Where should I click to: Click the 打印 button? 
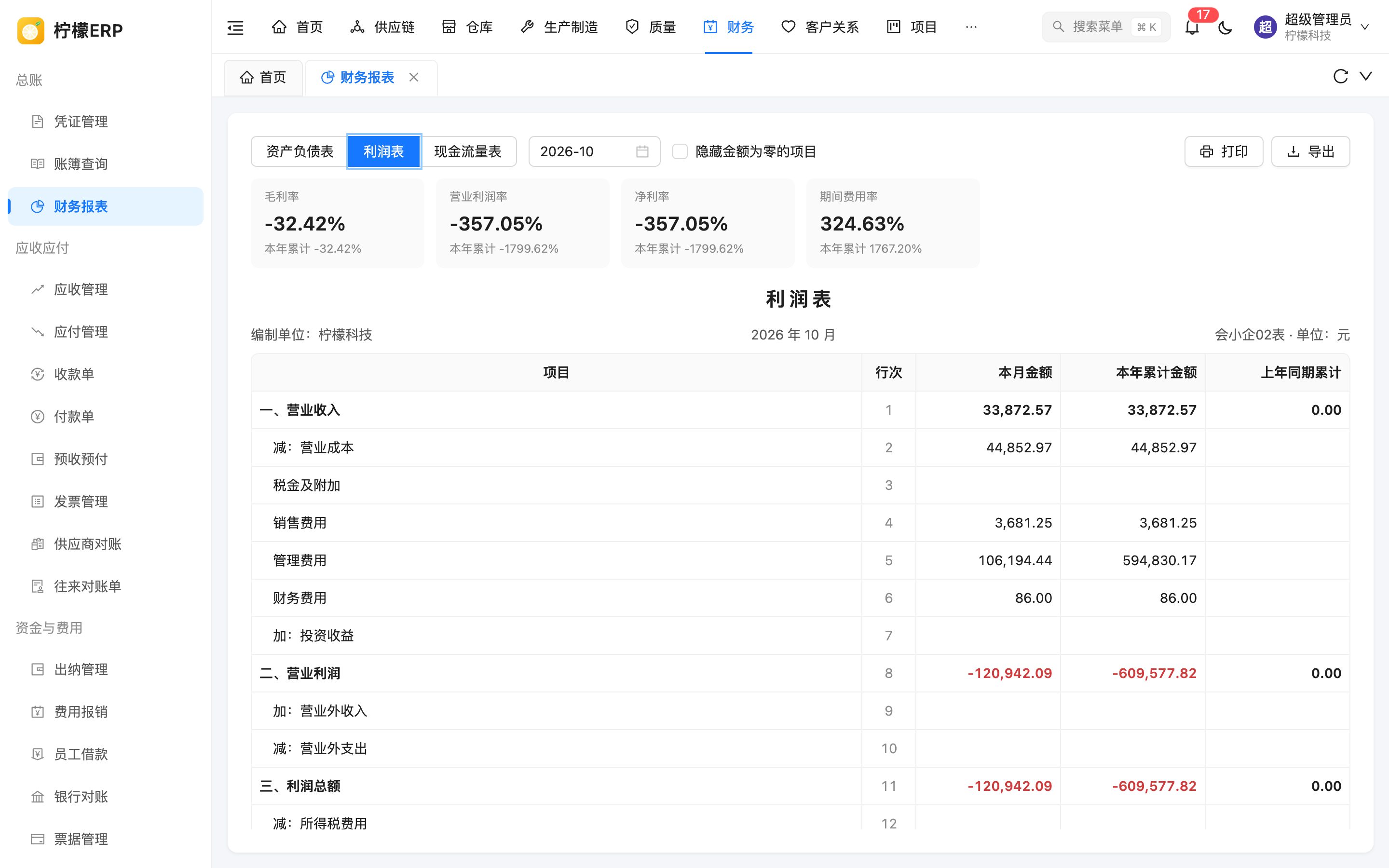[x=1224, y=151]
